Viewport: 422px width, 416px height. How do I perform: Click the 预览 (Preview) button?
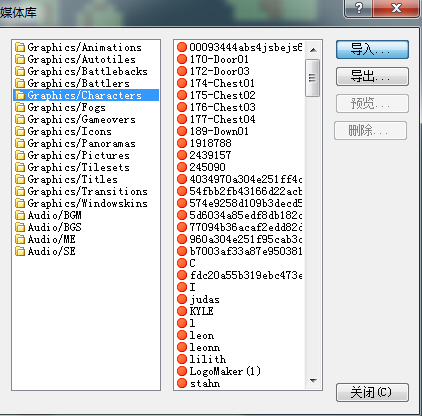coord(372,104)
